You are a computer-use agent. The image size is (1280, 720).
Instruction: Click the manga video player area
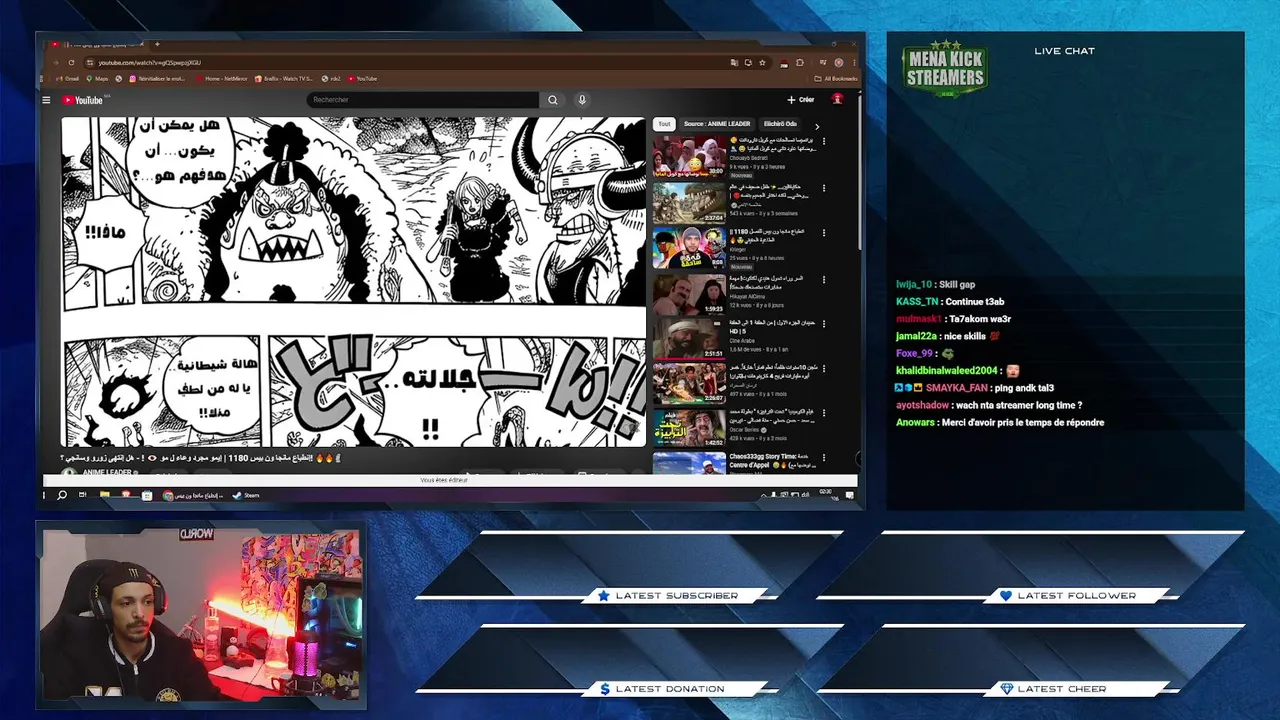click(x=353, y=282)
